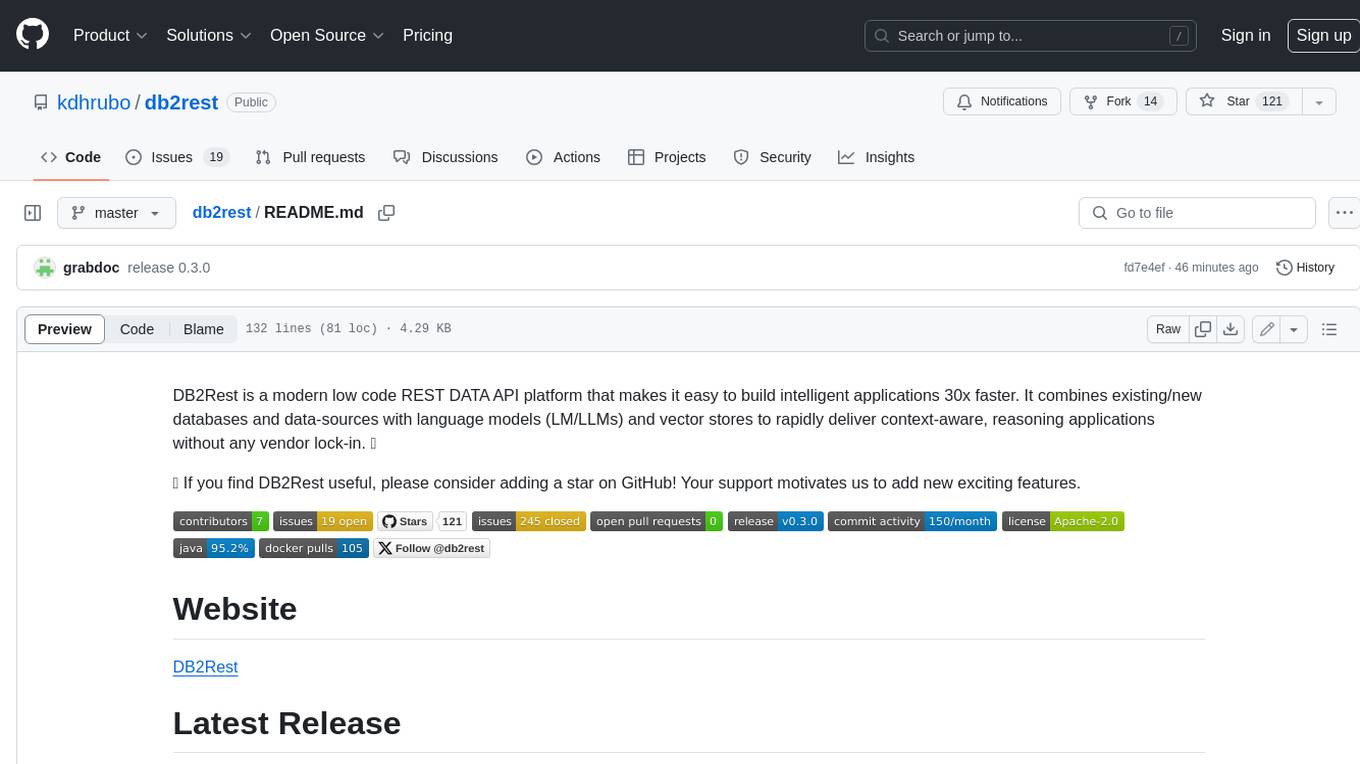Viewport: 1360px width, 764px height.
Task: Click the release v0.3.0 badge
Action: point(776,521)
